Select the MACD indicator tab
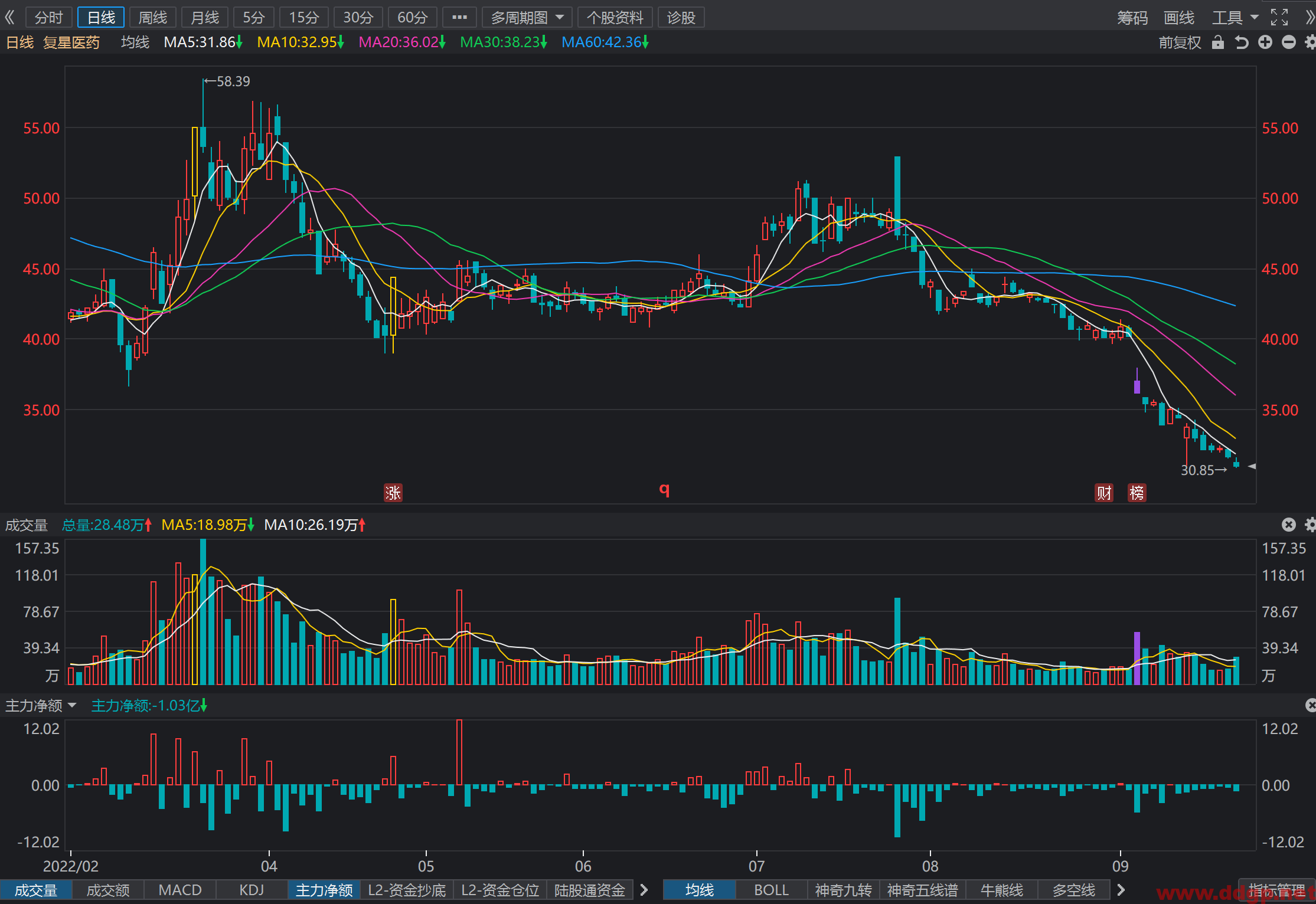Screen dimensions: 1316x904 tap(180, 890)
